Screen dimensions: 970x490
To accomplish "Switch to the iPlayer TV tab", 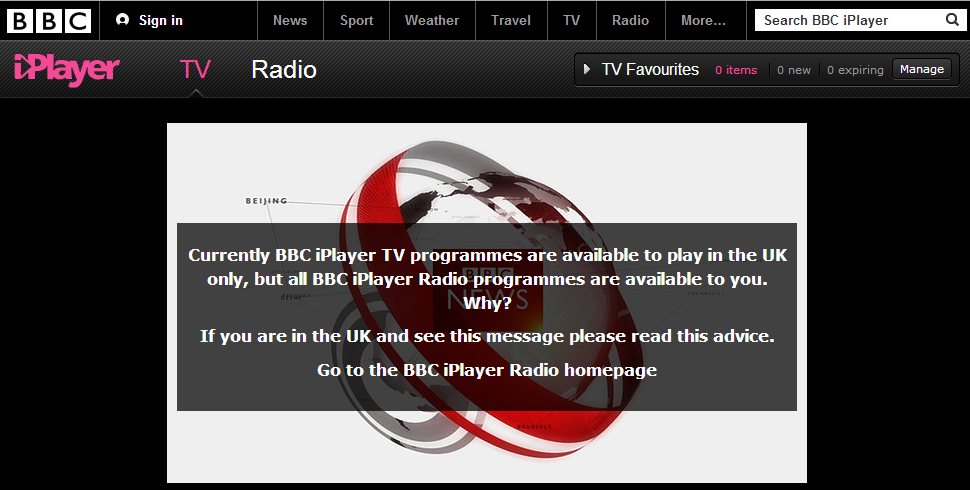I will (x=195, y=69).
